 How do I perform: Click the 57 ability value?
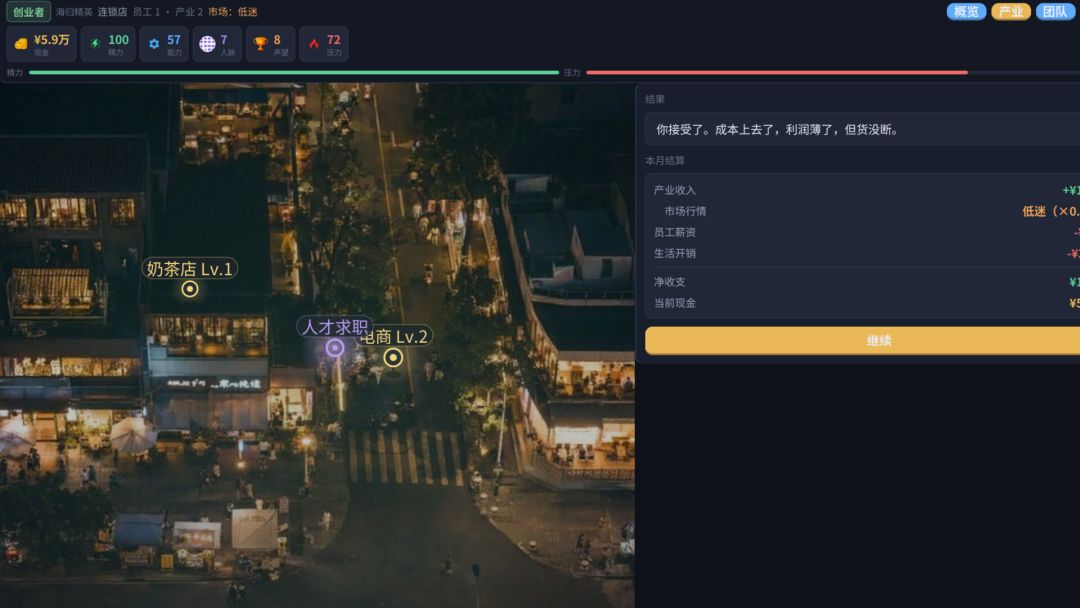coord(174,40)
